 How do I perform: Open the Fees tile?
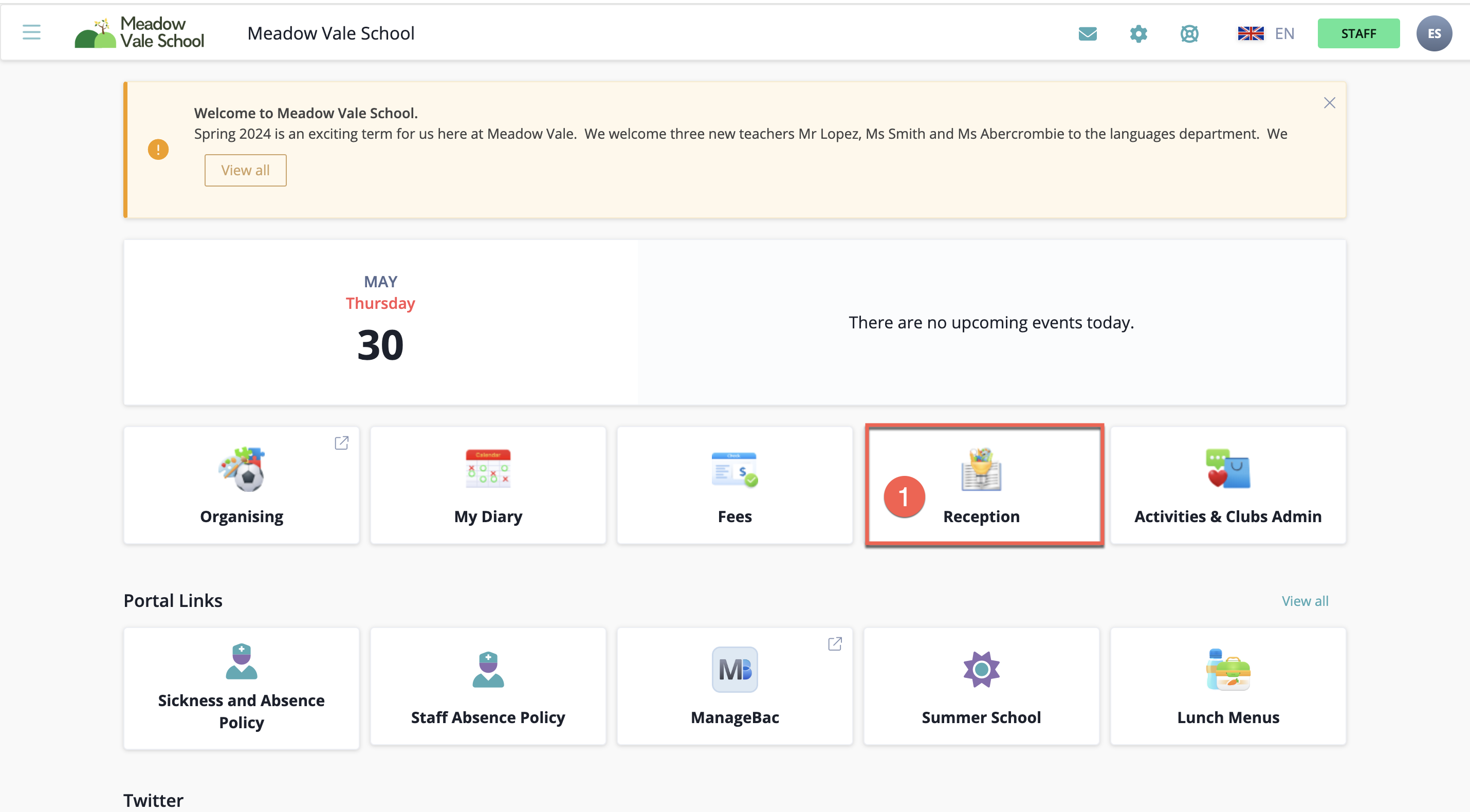pyautogui.click(x=734, y=485)
